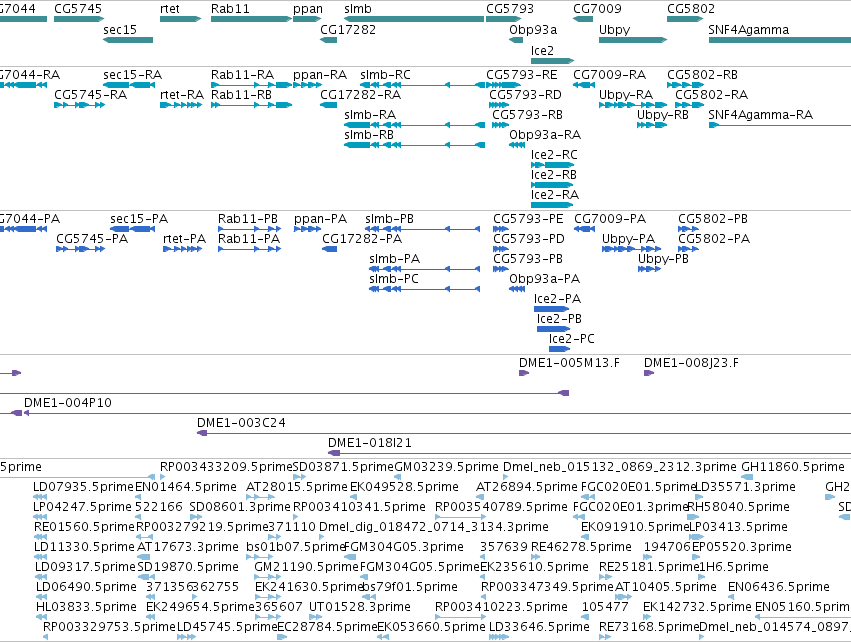Select EST label LD33646.5prime
851x642 pixels.
coord(539,627)
